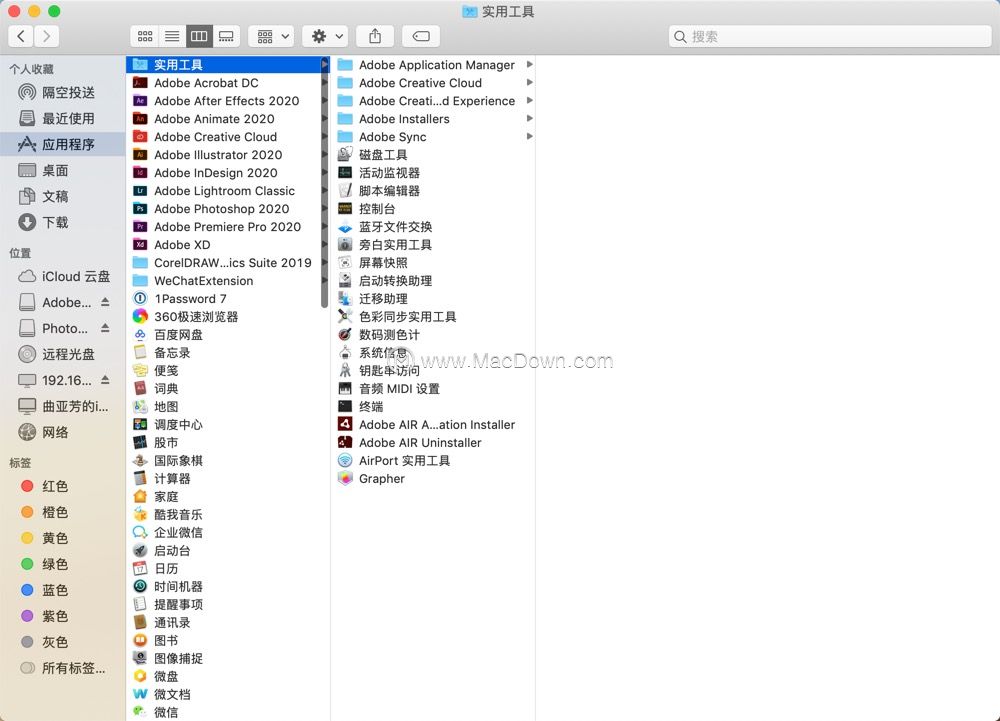Image resolution: width=1000 pixels, height=721 pixels.
Task: Switch to icon view
Action: click(x=145, y=36)
